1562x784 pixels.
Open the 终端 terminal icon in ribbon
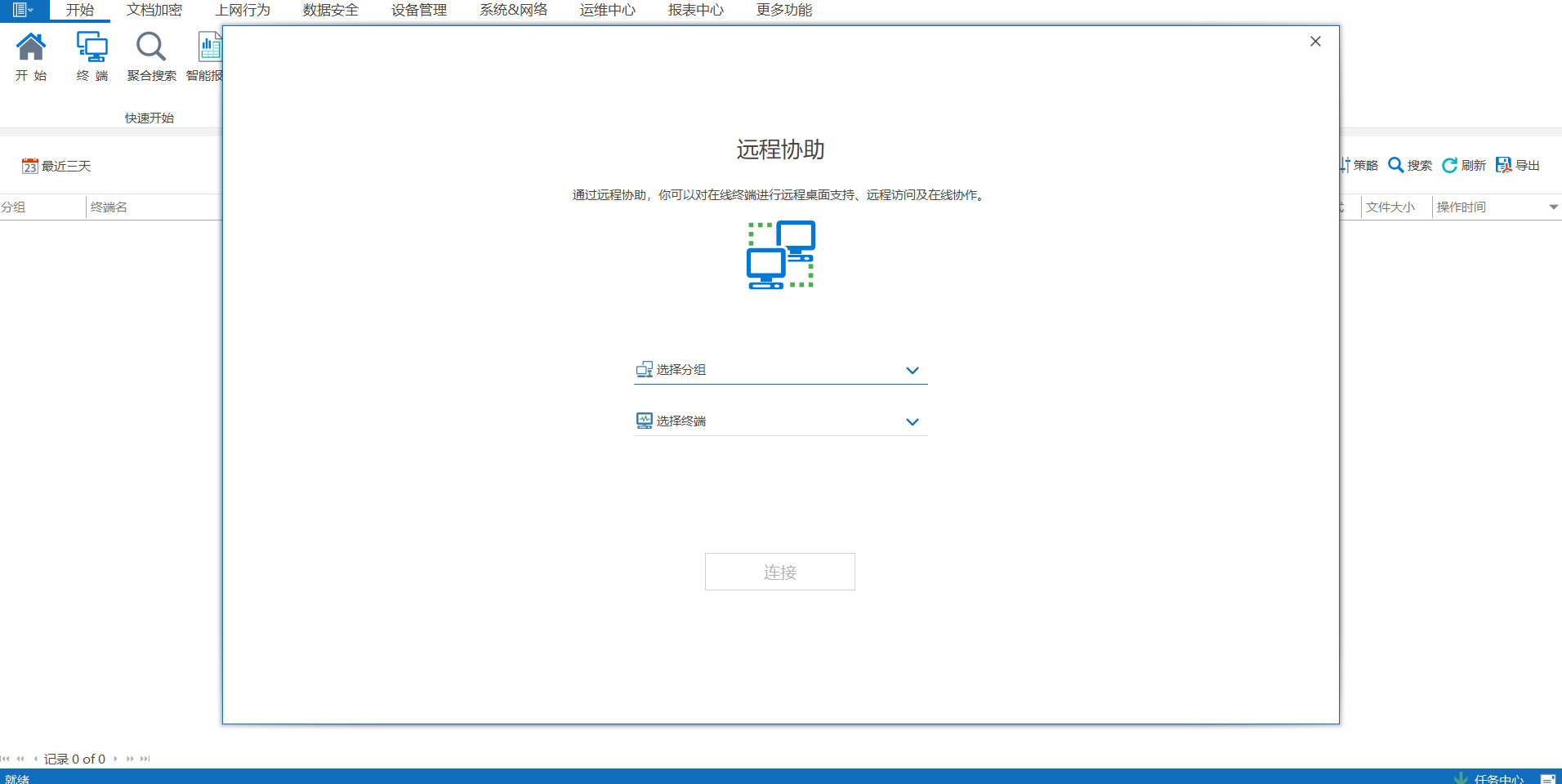[x=91, y=49]
